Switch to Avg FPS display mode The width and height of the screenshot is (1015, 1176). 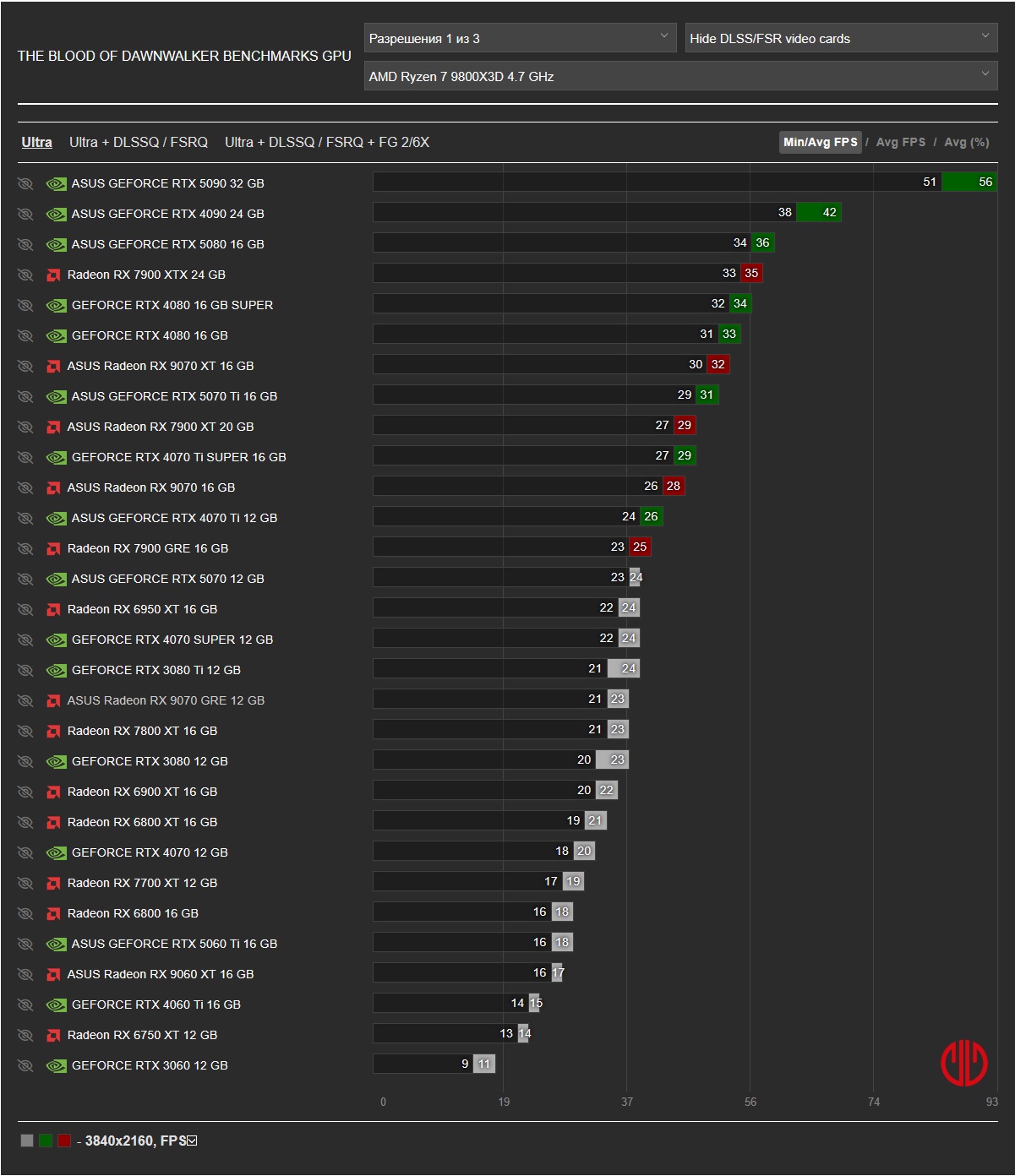pos(901,142)
